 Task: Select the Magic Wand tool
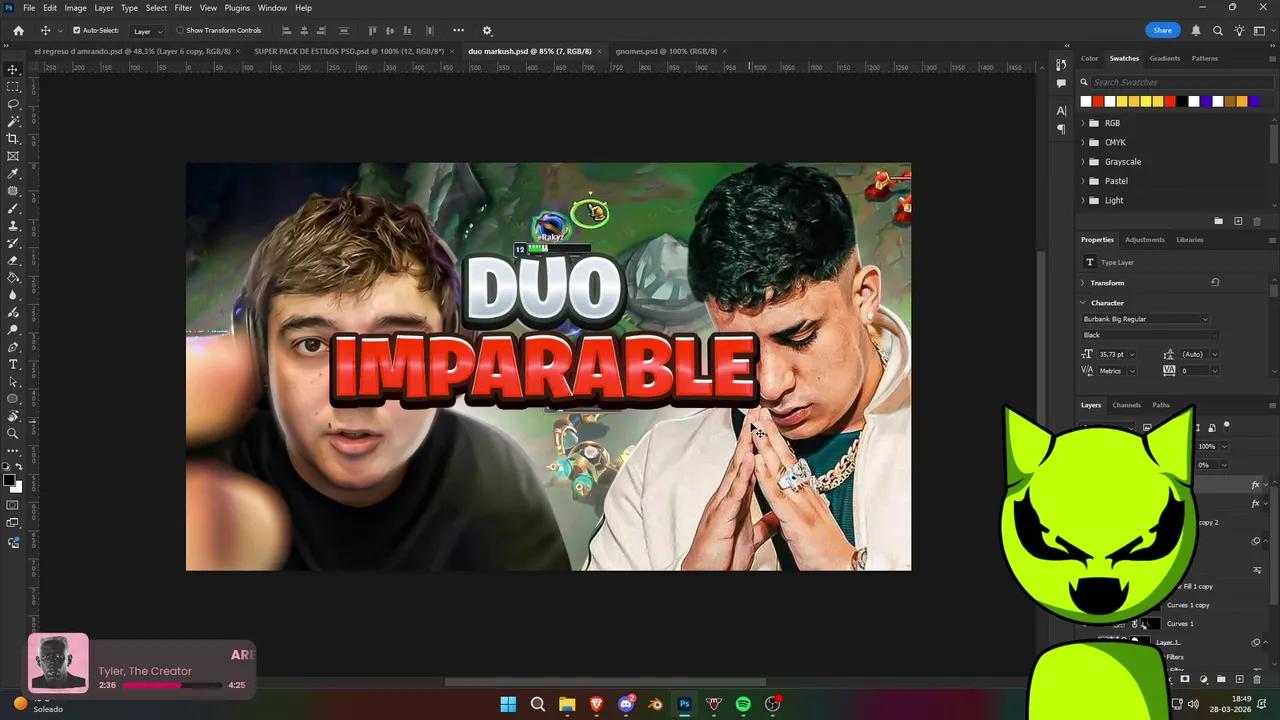13,121
